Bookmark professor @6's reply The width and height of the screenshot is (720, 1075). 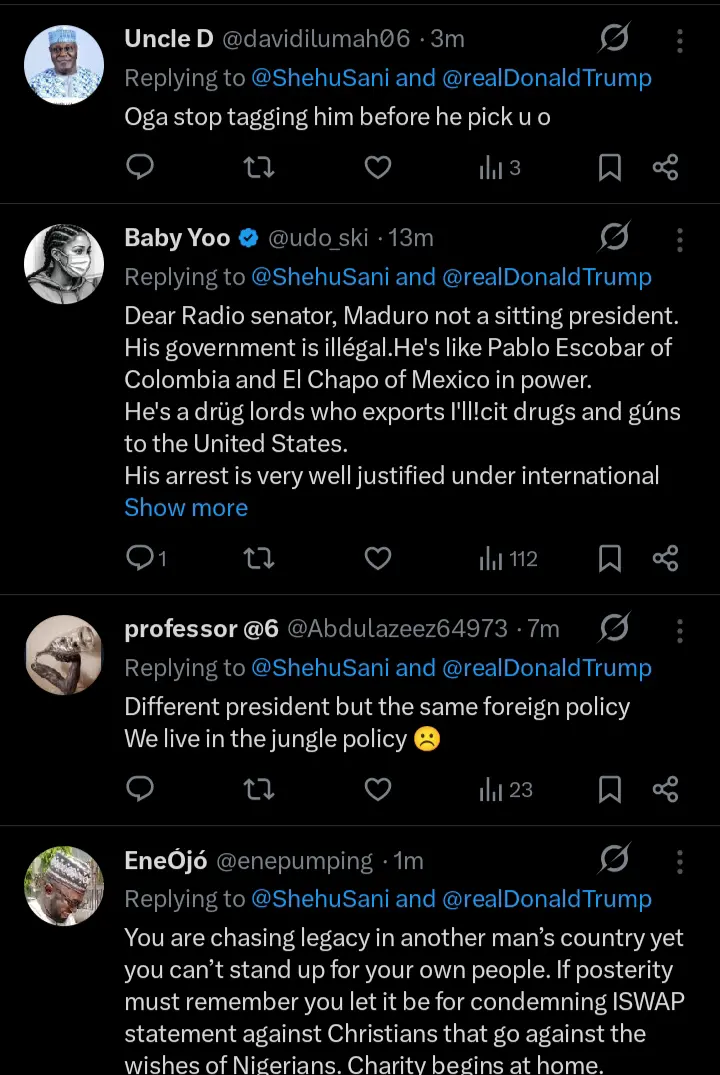pyautogui.click(x=609, y=790)
